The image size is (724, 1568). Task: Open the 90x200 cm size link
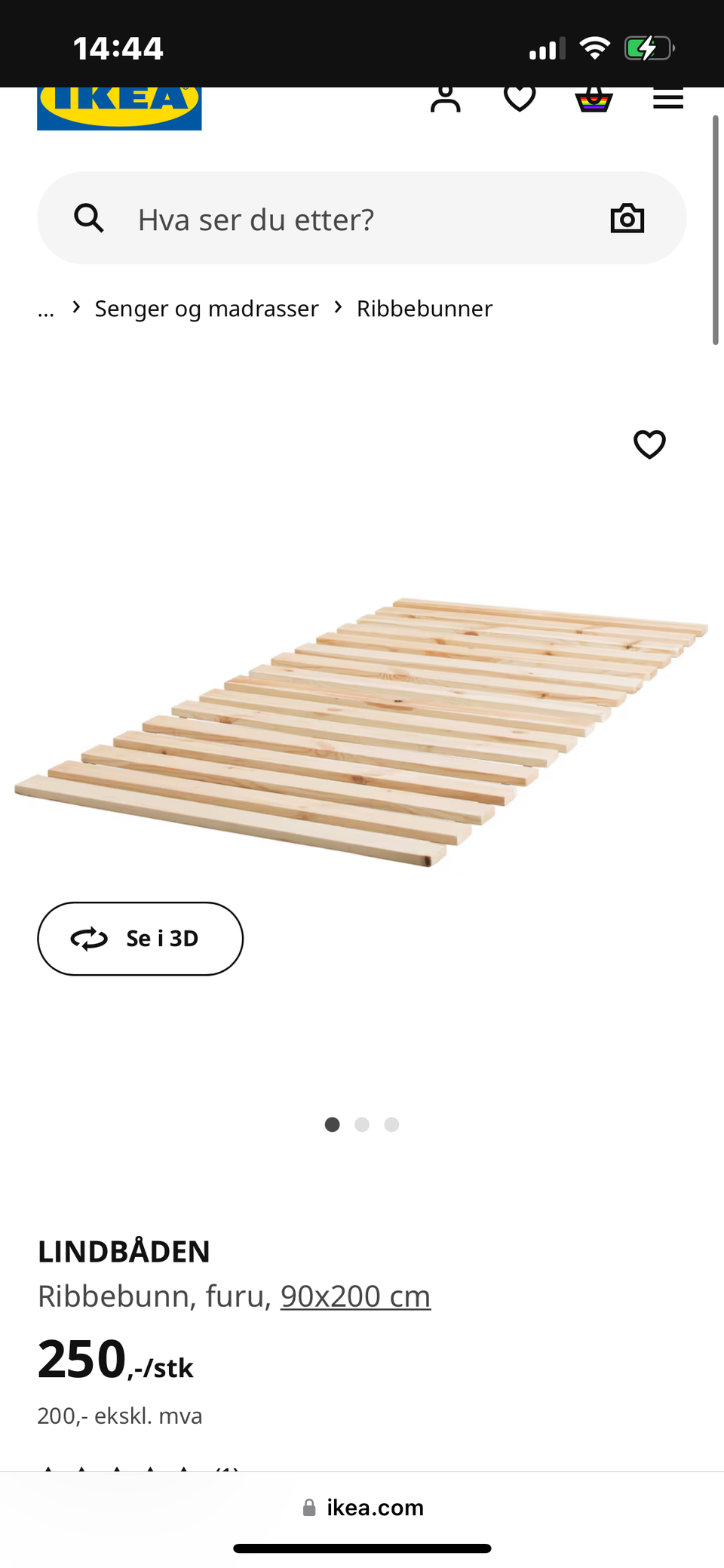[x=355, y=1296]
